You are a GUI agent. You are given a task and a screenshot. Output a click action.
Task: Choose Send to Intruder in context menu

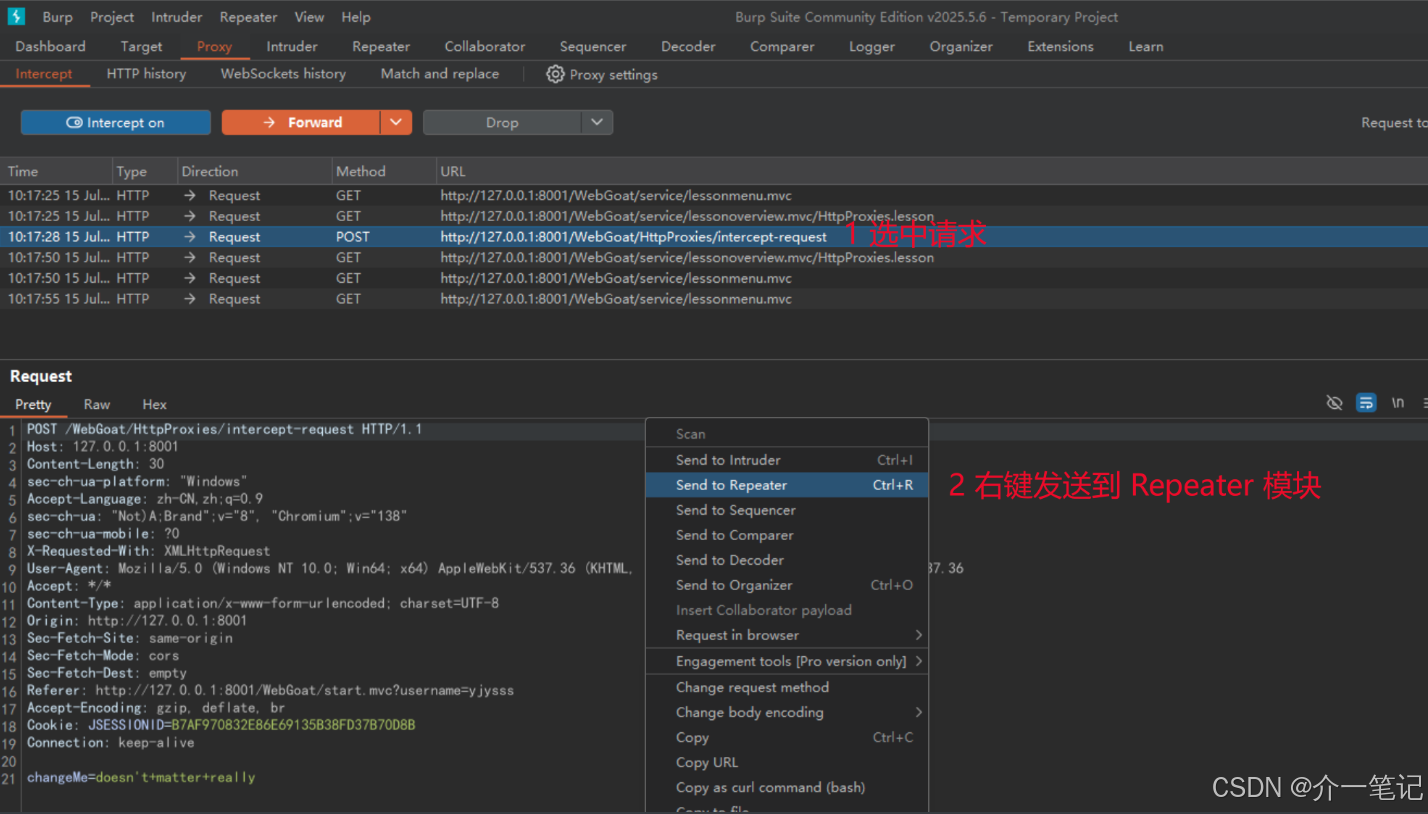click(787, 460)
